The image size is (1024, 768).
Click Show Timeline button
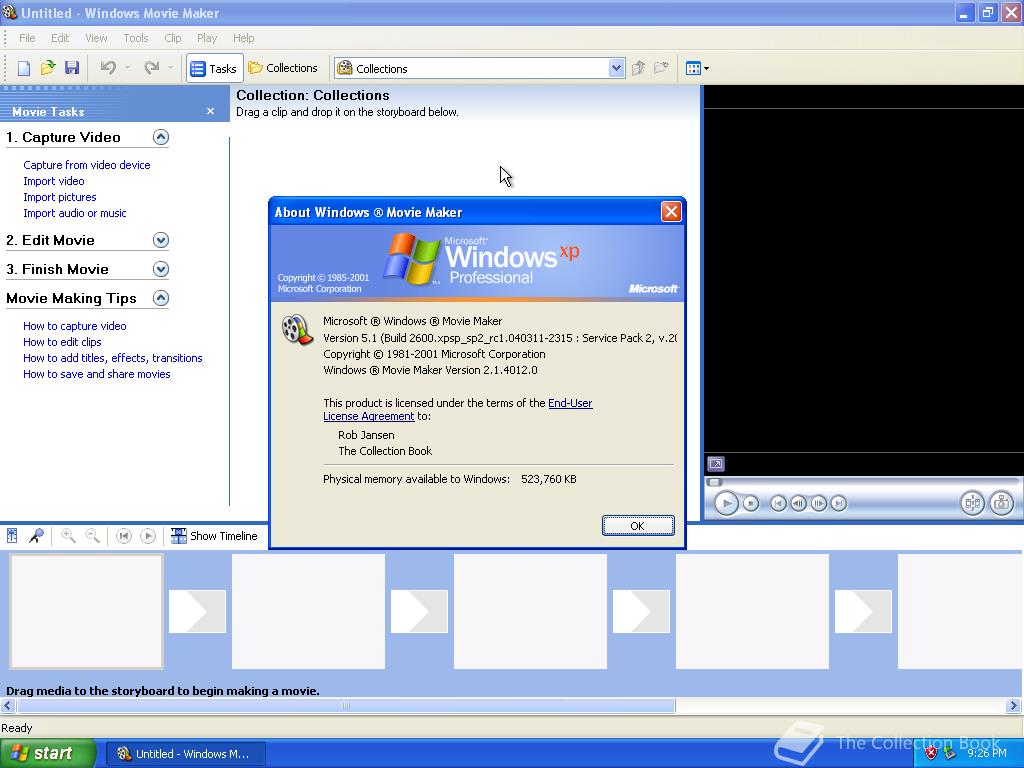[214, 536]
